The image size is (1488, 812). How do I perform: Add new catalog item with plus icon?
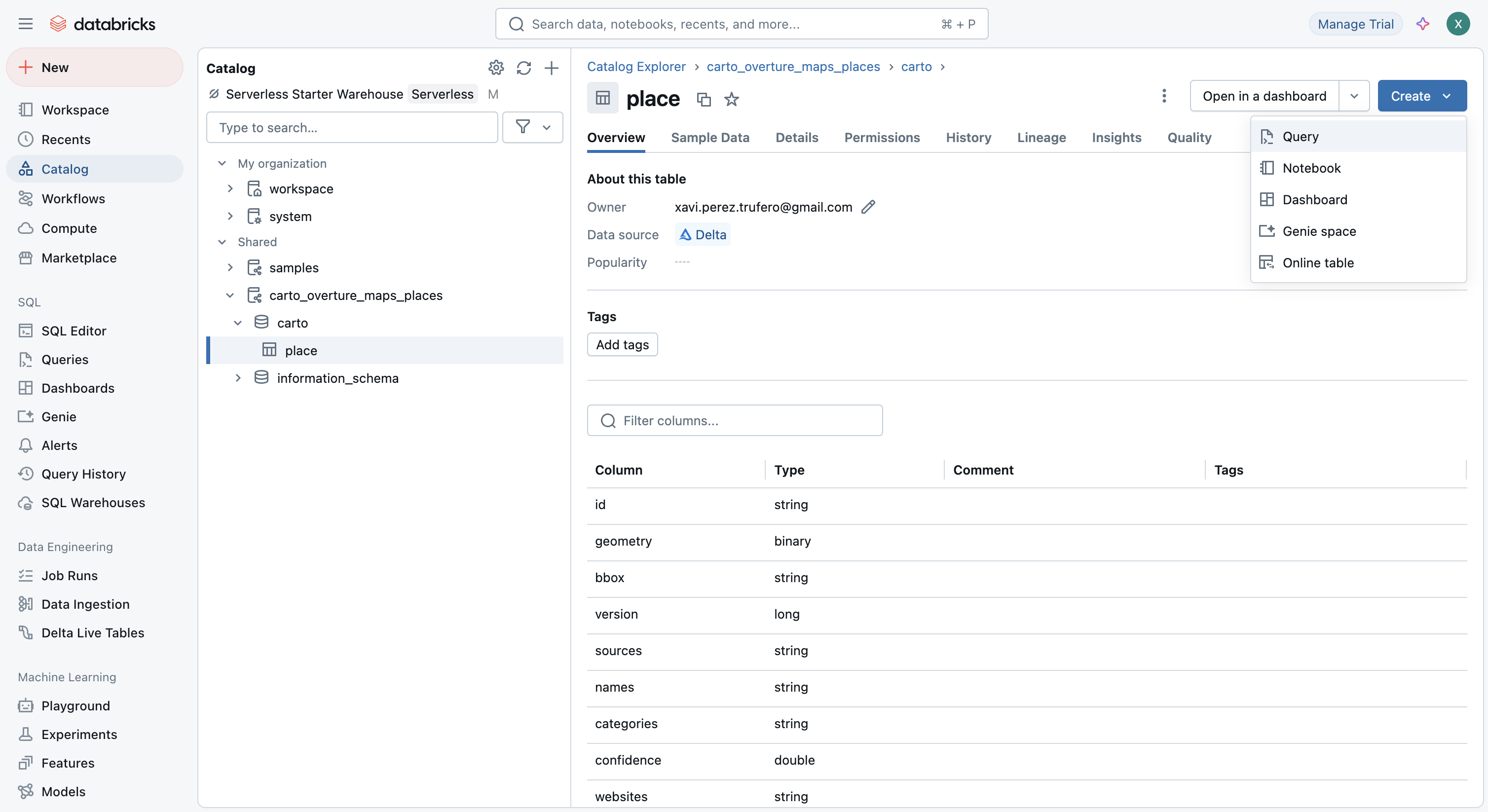click(x=551, y=68)
